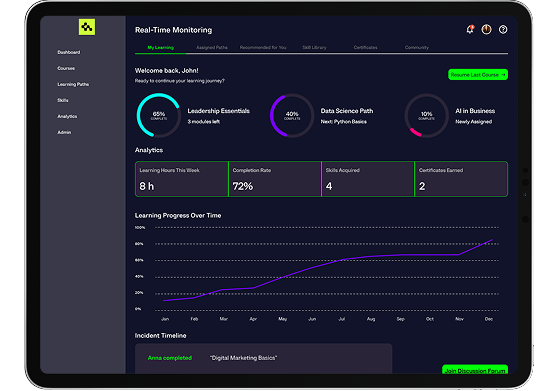The width and height of the screenshot is (560, 391).
Task: Select the Certificates Earned card
Action: (461, 179)
